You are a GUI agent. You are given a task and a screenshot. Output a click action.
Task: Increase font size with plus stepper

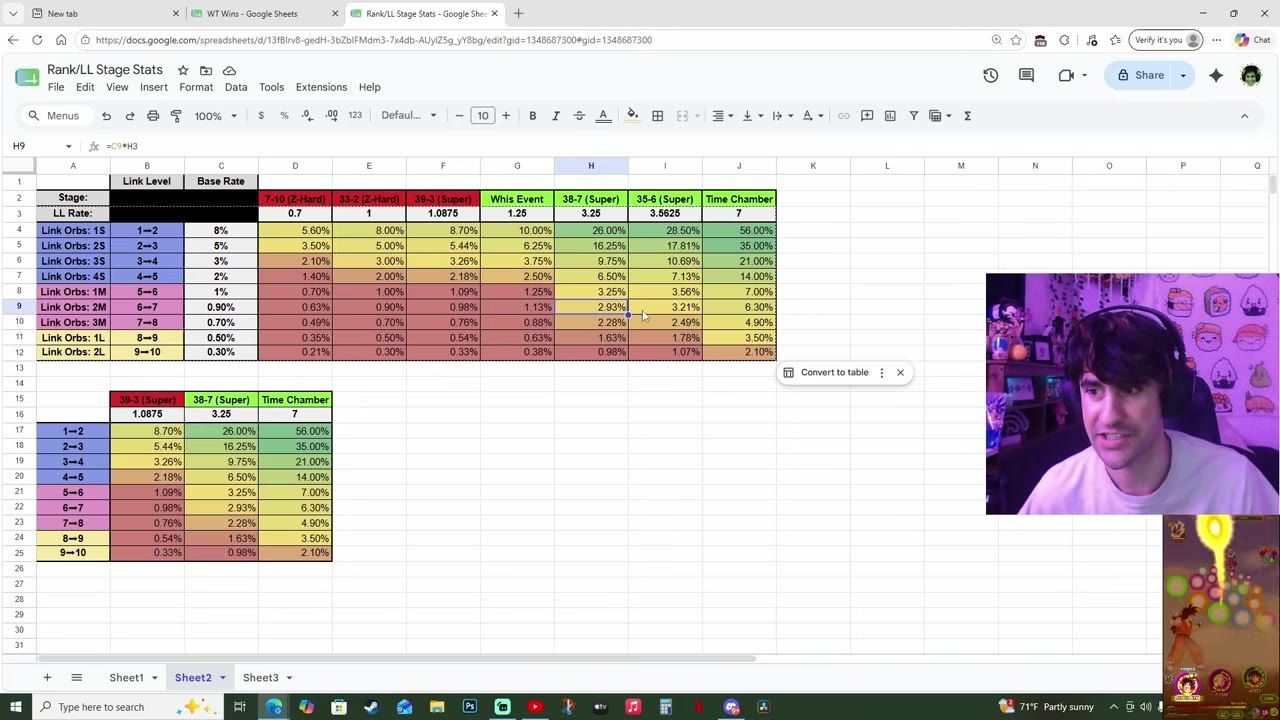(x=506, y=116)
